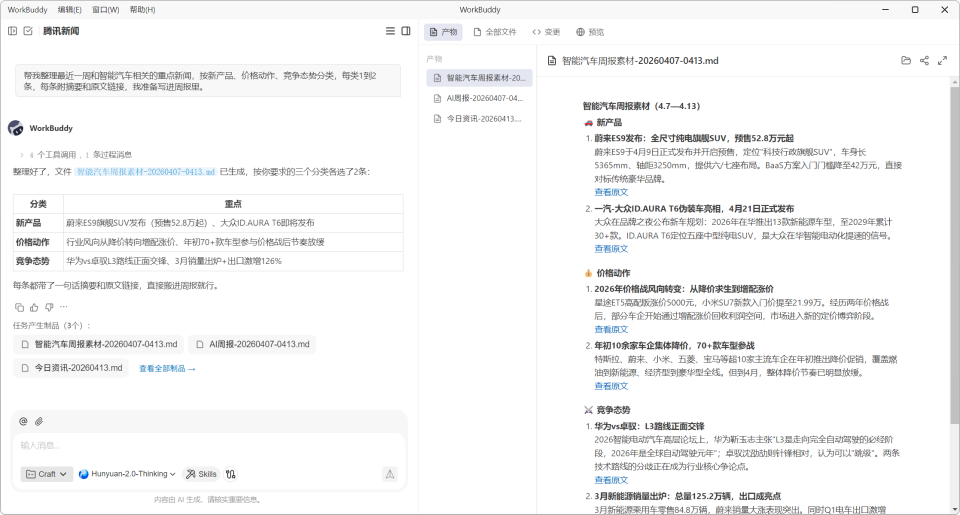The image size is (960, 515).
Task: Click the globe icon on 预览 tab
Action: click(580, 32)
